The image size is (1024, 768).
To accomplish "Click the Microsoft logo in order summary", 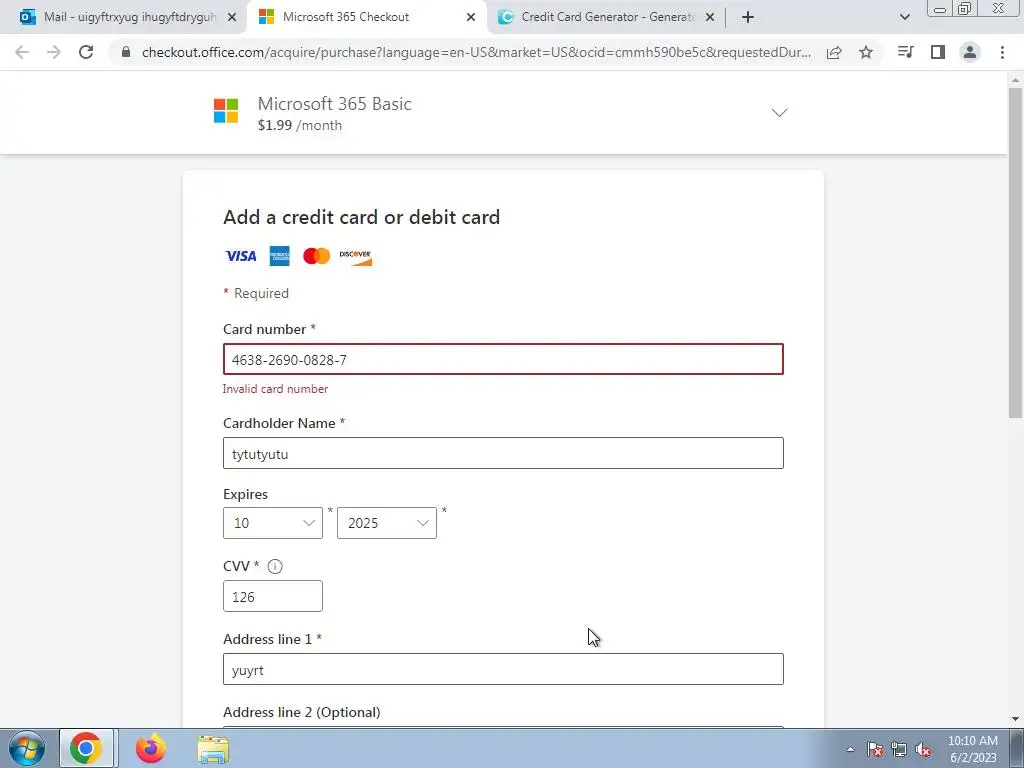I will click(226, 111).
